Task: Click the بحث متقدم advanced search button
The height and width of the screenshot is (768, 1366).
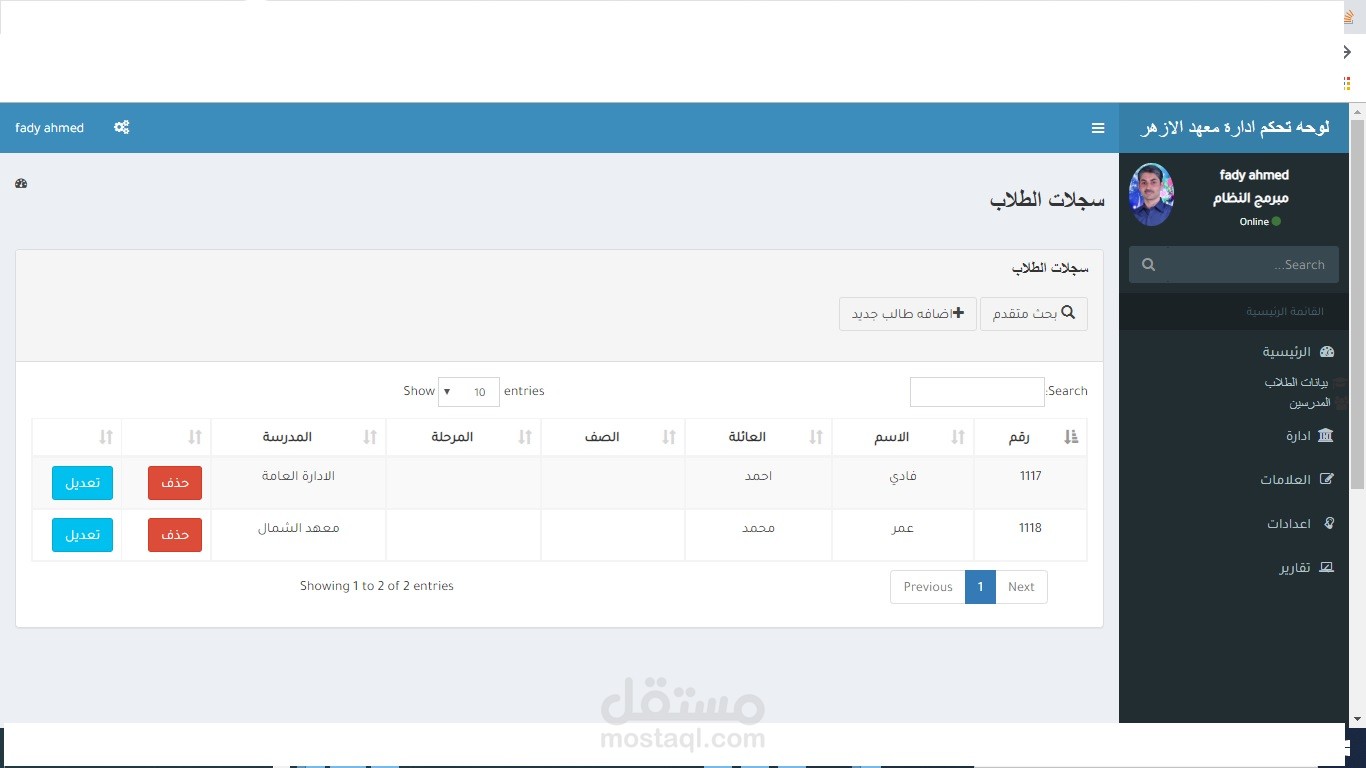Action: [1034, 314]
